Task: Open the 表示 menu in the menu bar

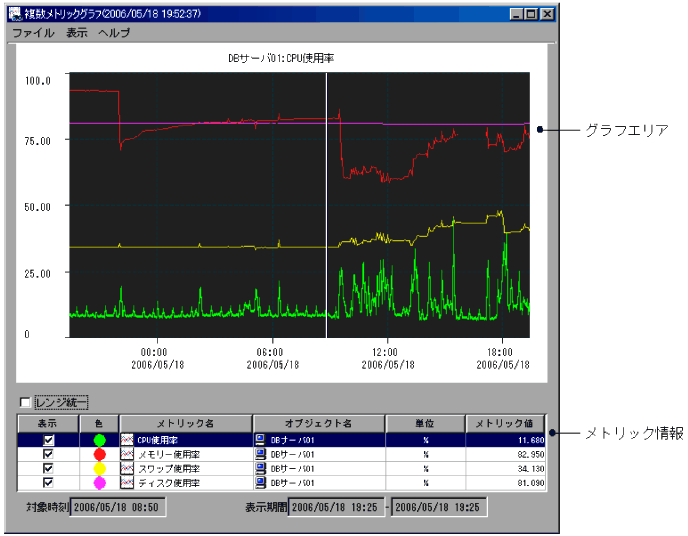Action: (x=76, y=33)
